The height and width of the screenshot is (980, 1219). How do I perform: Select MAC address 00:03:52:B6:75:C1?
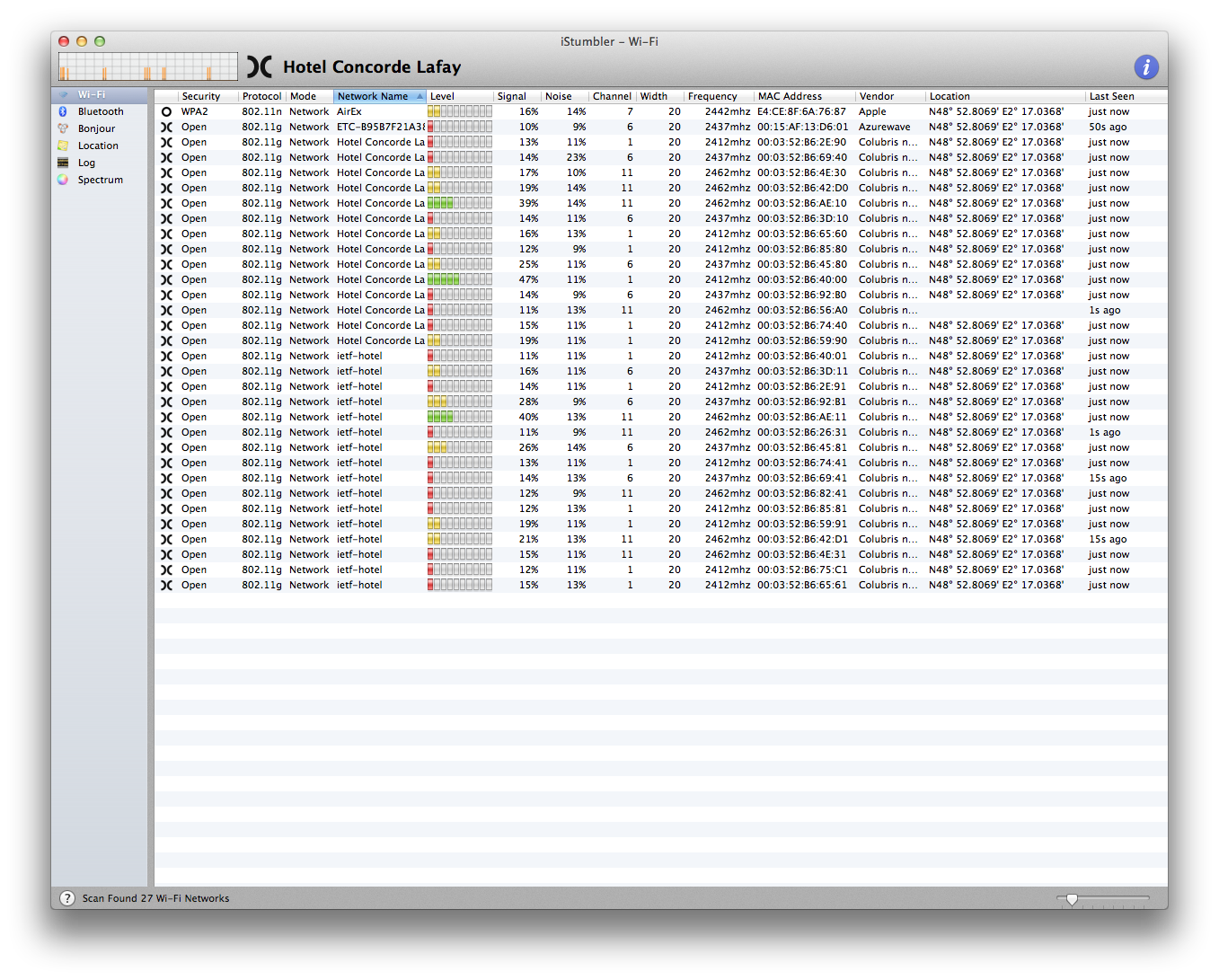[801, 569]
